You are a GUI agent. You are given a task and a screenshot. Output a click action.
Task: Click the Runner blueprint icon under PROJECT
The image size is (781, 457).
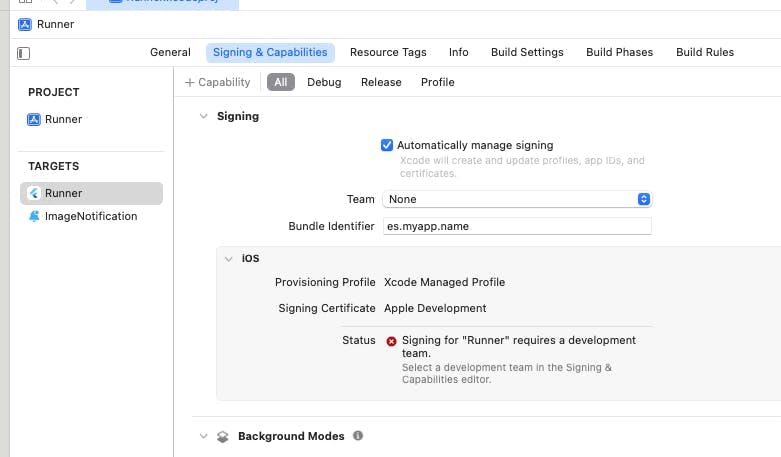[x=34, y=119]
